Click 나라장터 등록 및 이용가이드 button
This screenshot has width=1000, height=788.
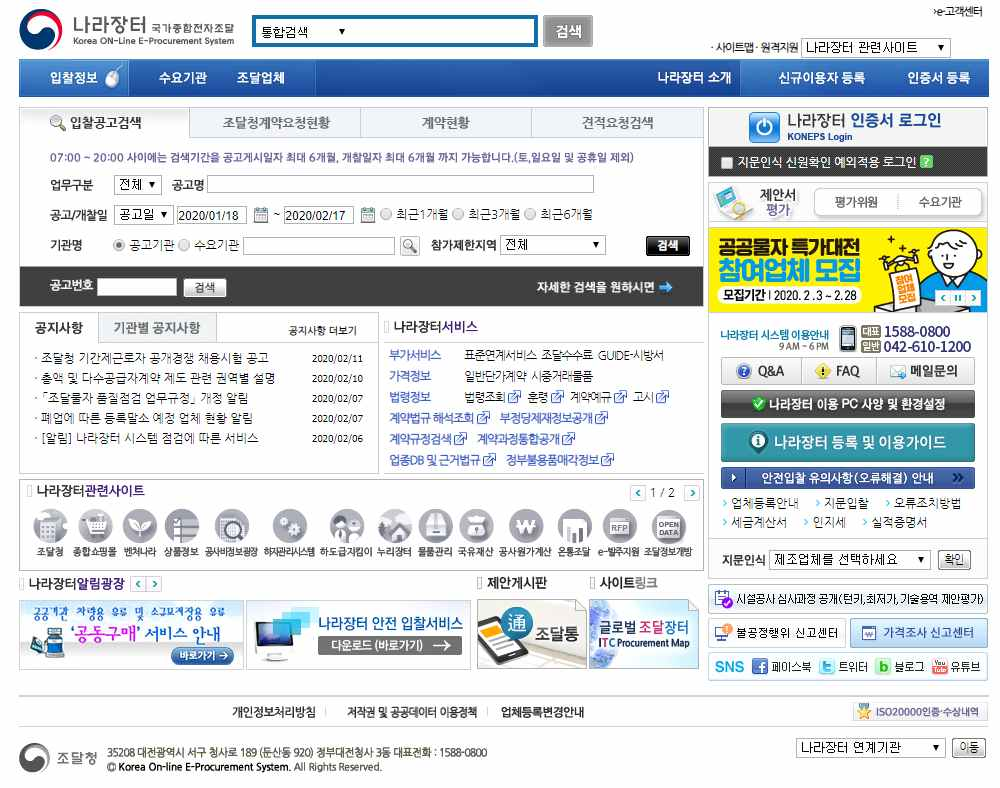(x=848, y=442)
